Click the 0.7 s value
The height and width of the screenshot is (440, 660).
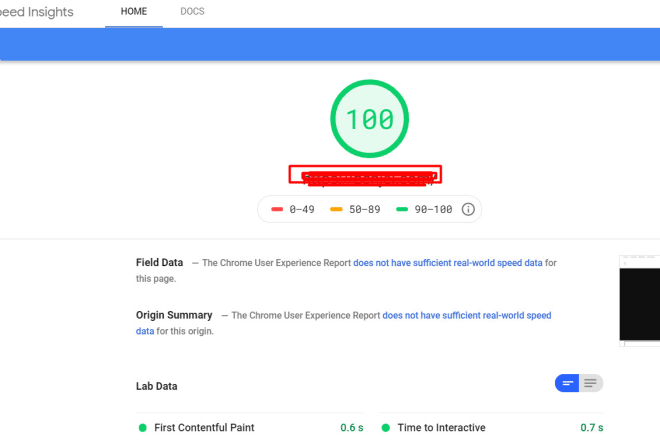point(592,428)
